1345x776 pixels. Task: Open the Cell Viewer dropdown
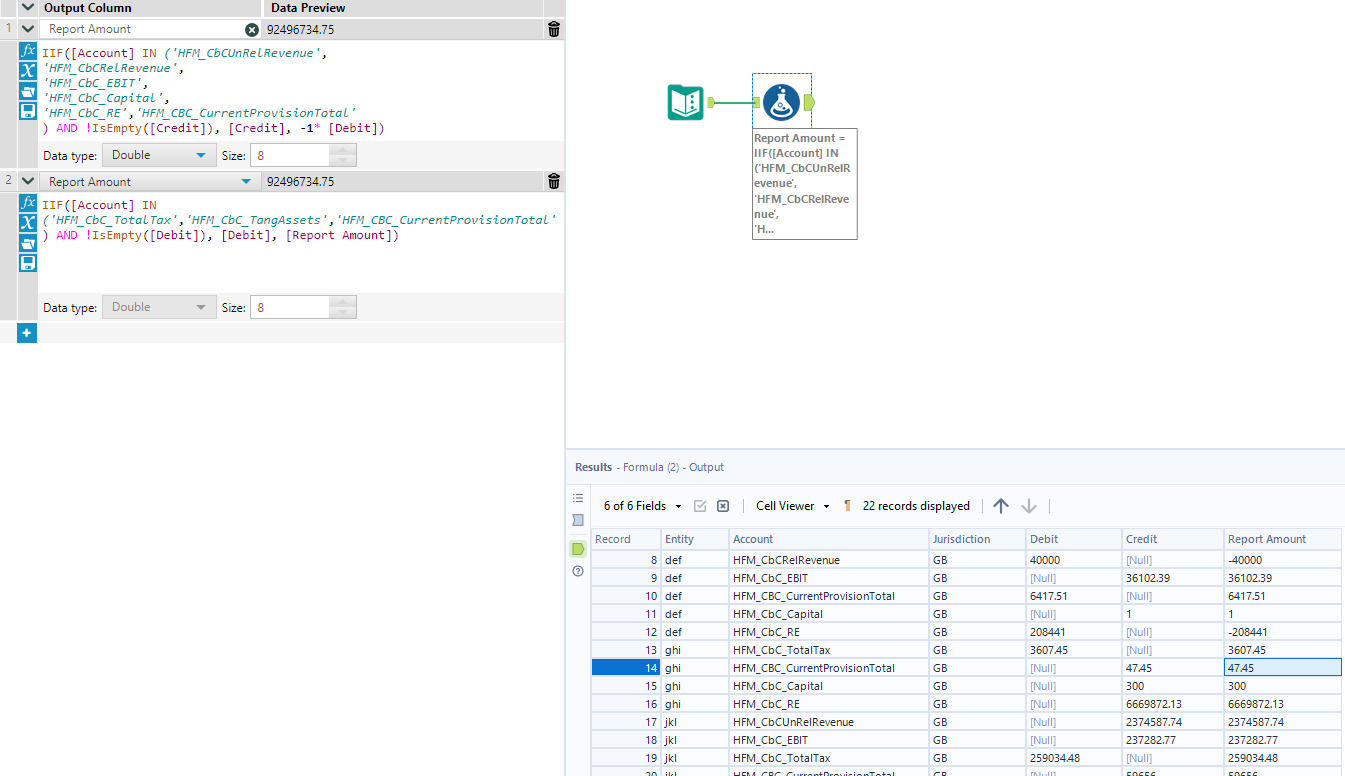pyautogui.click(x=793, y=506)
